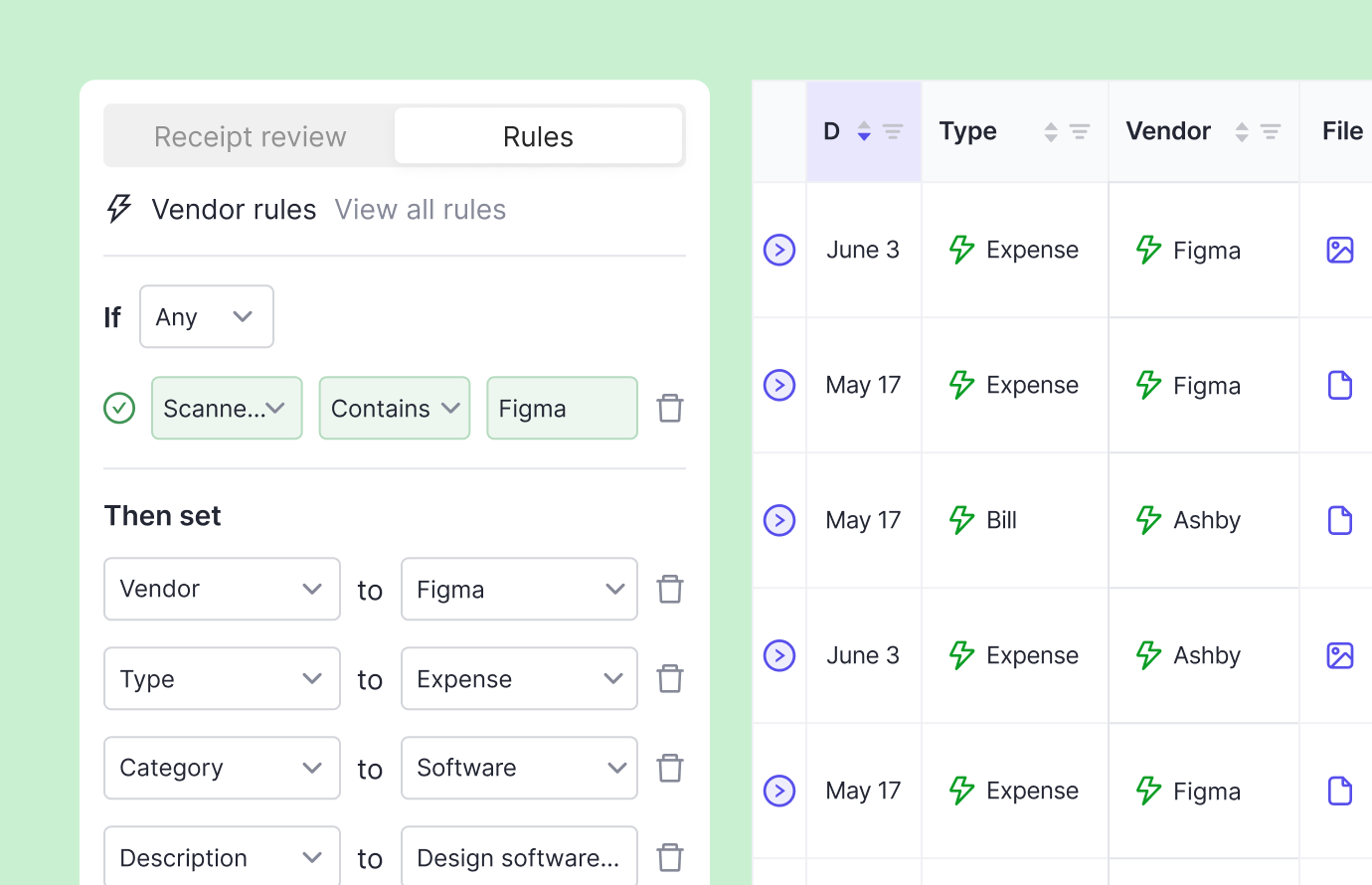The image size is (1372, 885).
Task: Open image attachment for June 3 Ashby row
Action: [x=1339, y=655]
